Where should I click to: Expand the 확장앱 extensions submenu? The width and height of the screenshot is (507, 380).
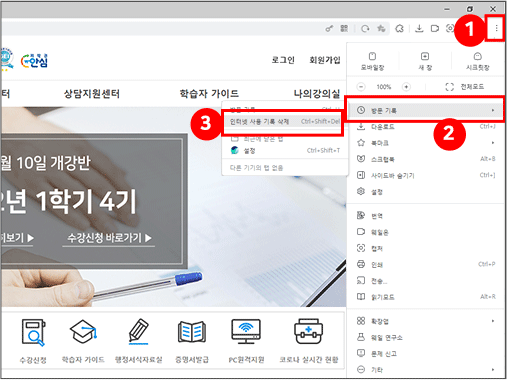click(x=426, y=321)
